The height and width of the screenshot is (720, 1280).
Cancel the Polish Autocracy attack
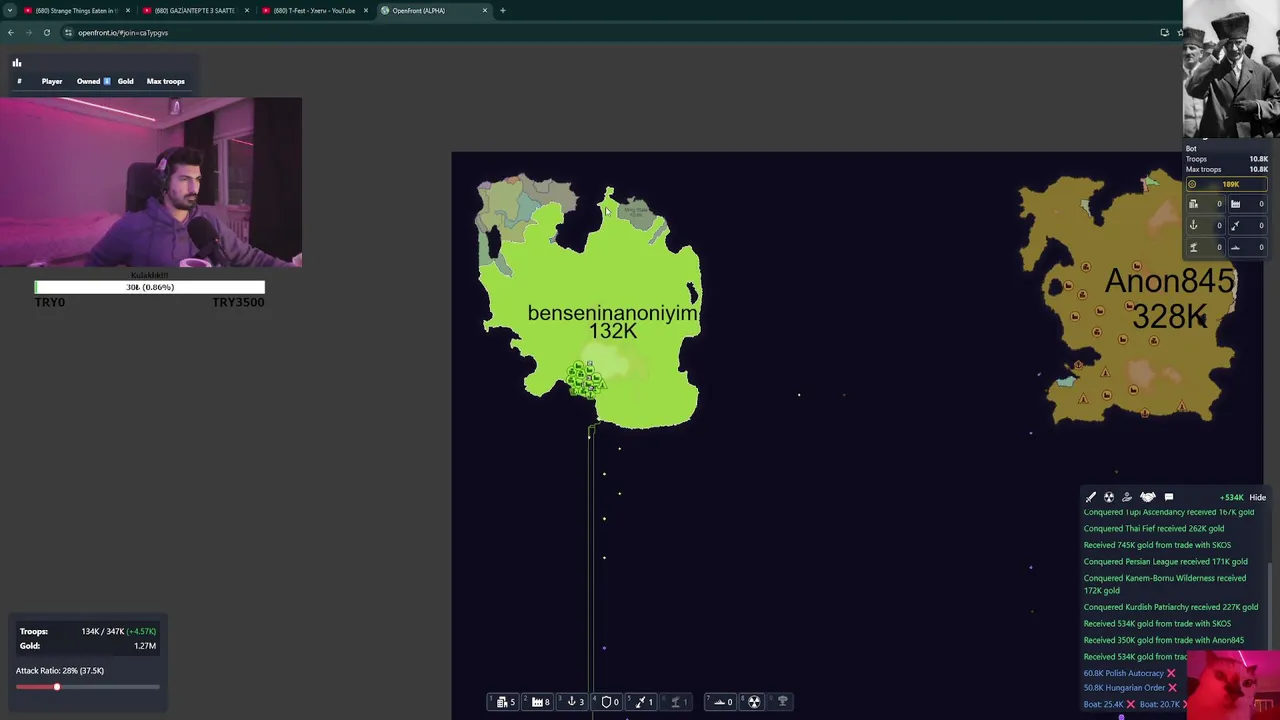pyautogui.click(x=1171, y=673)
